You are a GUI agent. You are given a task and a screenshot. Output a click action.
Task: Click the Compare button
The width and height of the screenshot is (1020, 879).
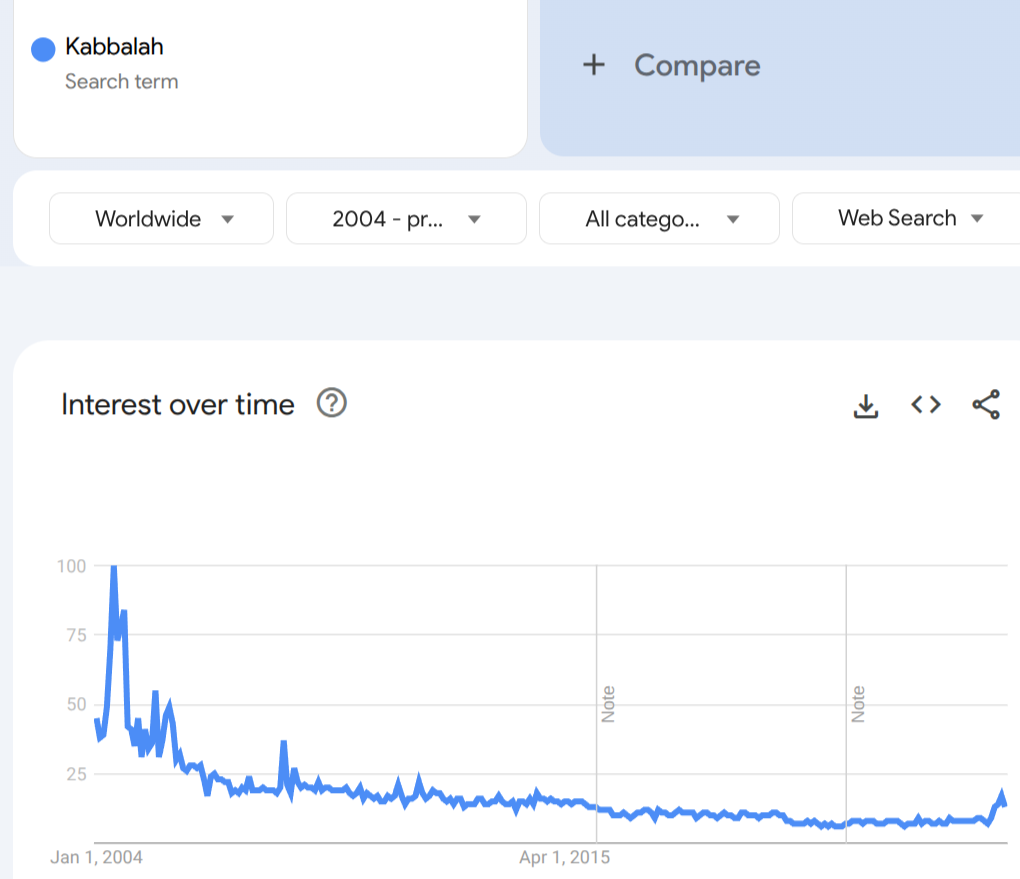[x=696, y=66]
